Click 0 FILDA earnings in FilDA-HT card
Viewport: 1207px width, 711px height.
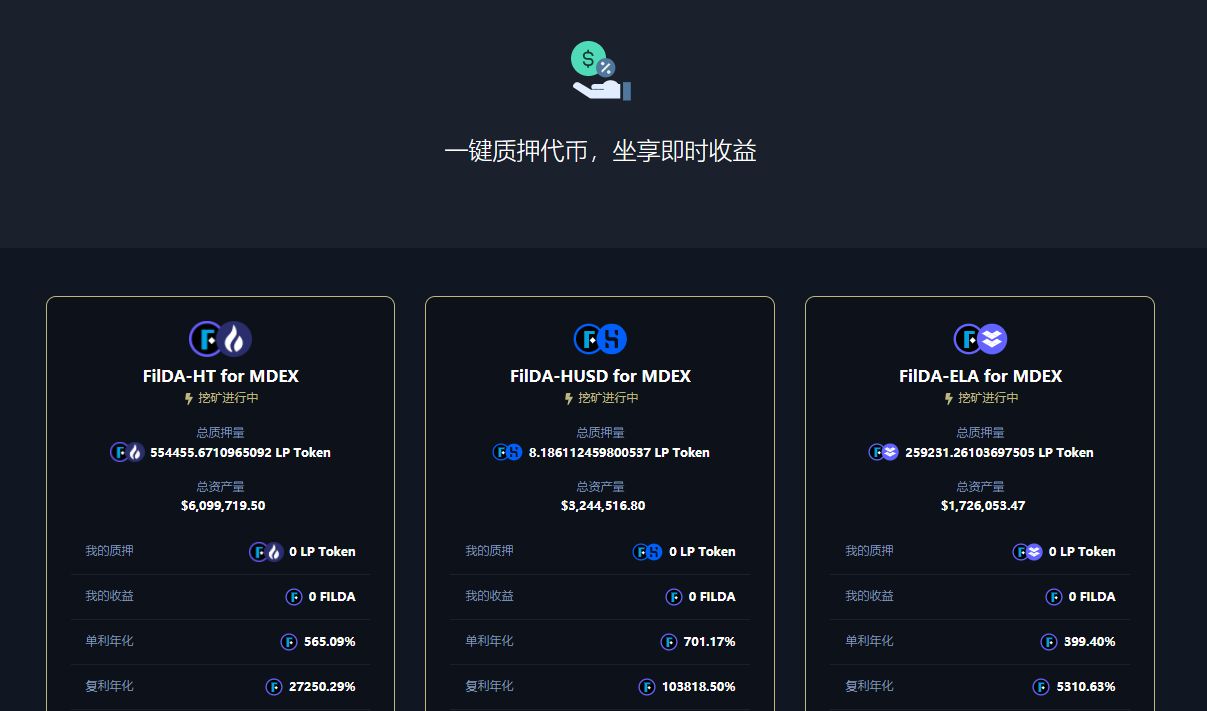(x=332, y=596)
